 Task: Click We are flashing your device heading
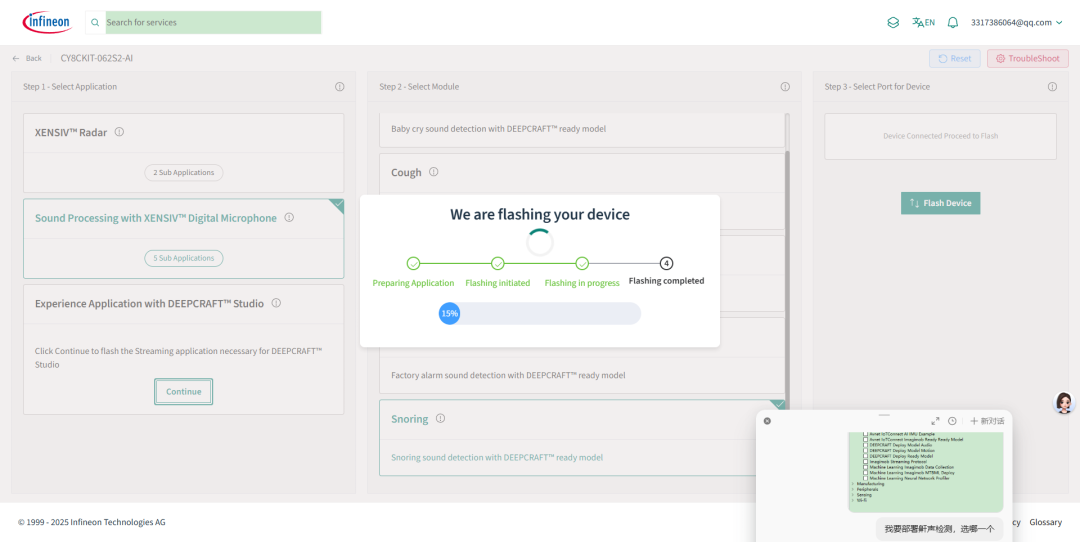pyautogui.click(x=540, y=214)
